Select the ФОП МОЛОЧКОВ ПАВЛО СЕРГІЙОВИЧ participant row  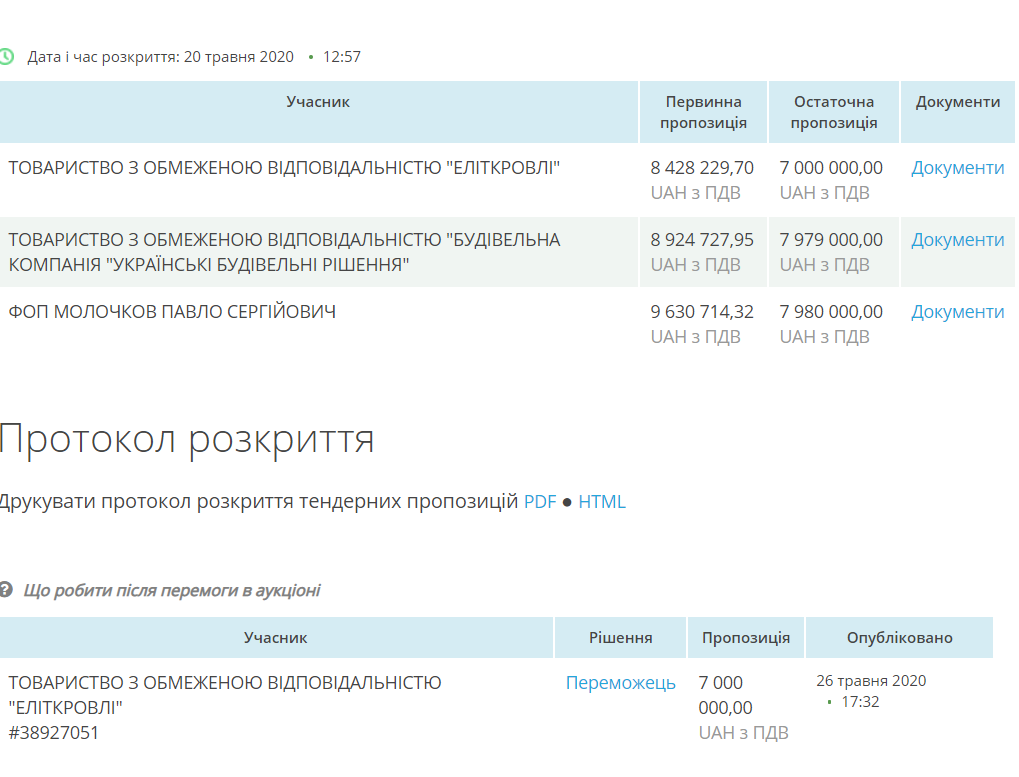[x=172, y=312]
